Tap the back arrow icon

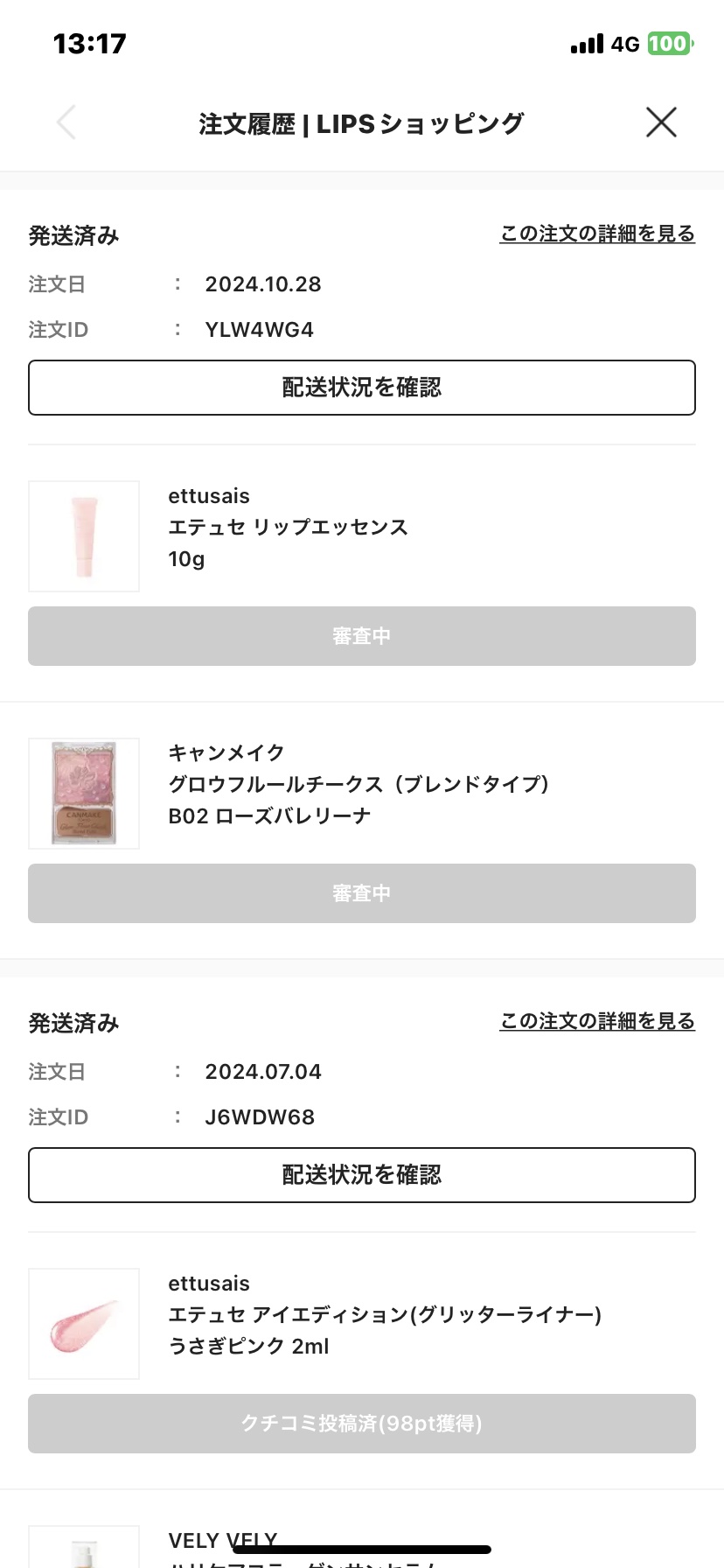(x=66, y=122)
